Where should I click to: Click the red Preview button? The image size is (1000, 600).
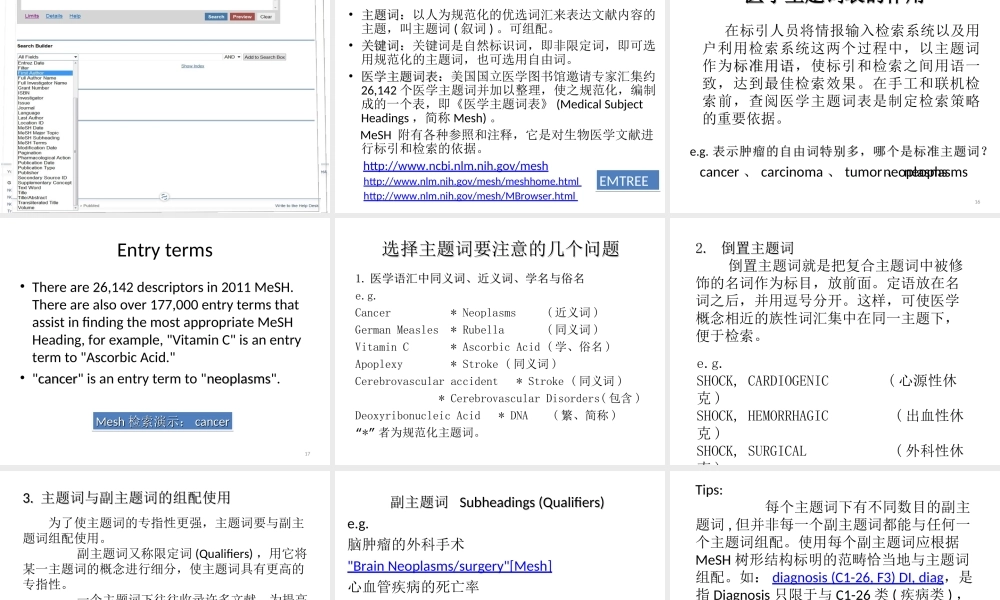click(x=240, y=16)
